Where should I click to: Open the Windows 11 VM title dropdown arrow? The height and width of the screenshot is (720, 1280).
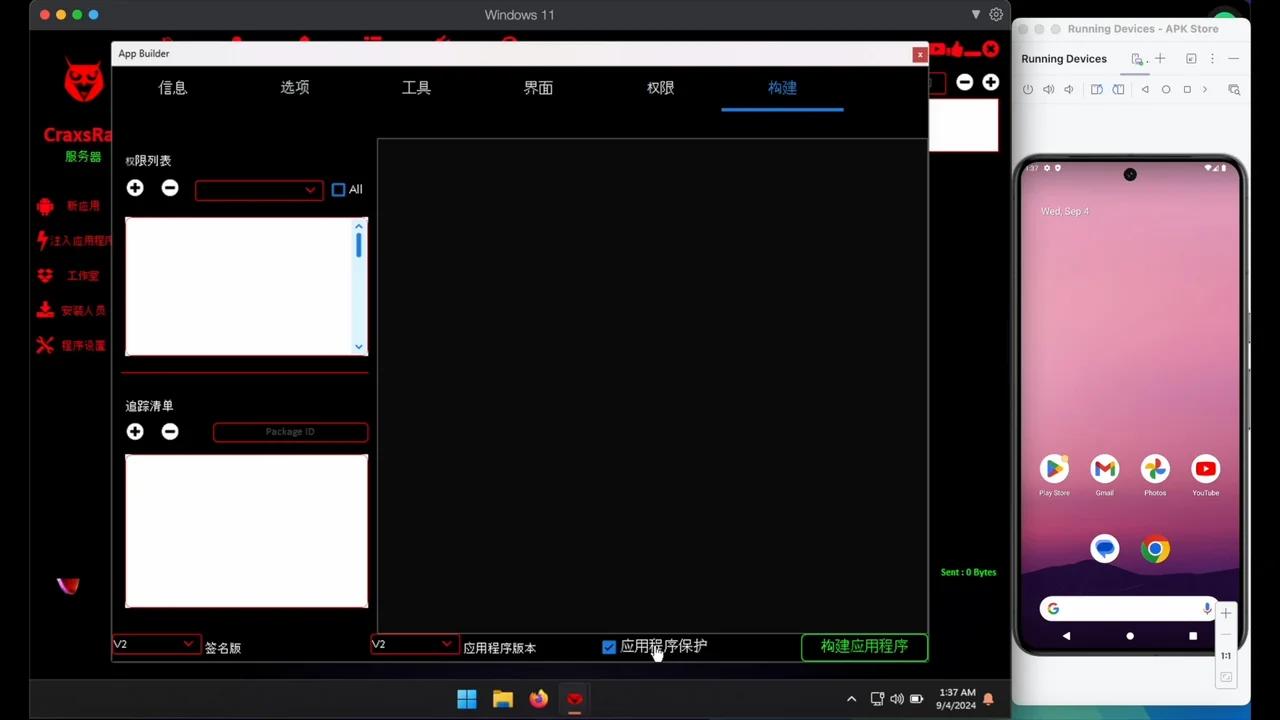[976, 15]
